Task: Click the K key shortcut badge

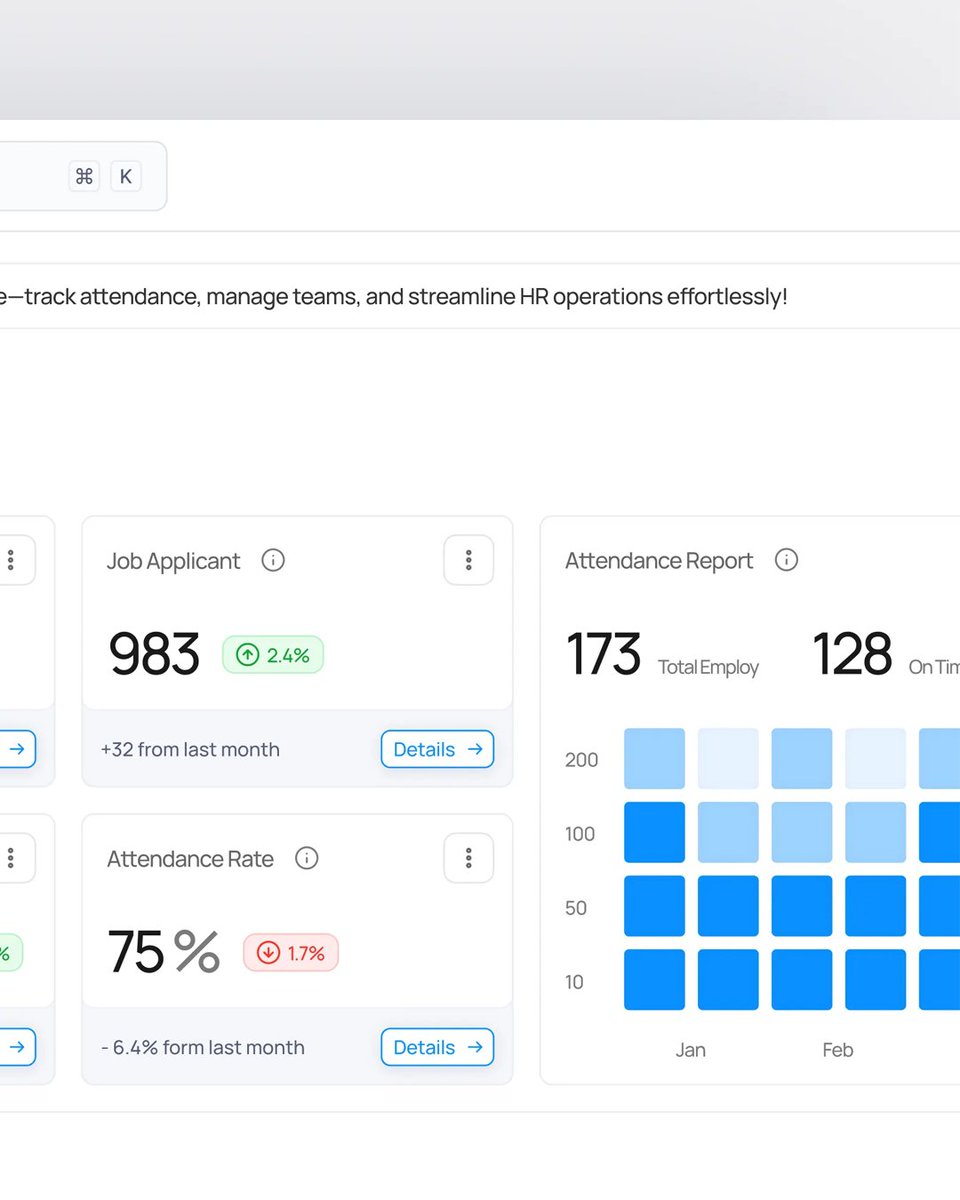Action: 126,176
